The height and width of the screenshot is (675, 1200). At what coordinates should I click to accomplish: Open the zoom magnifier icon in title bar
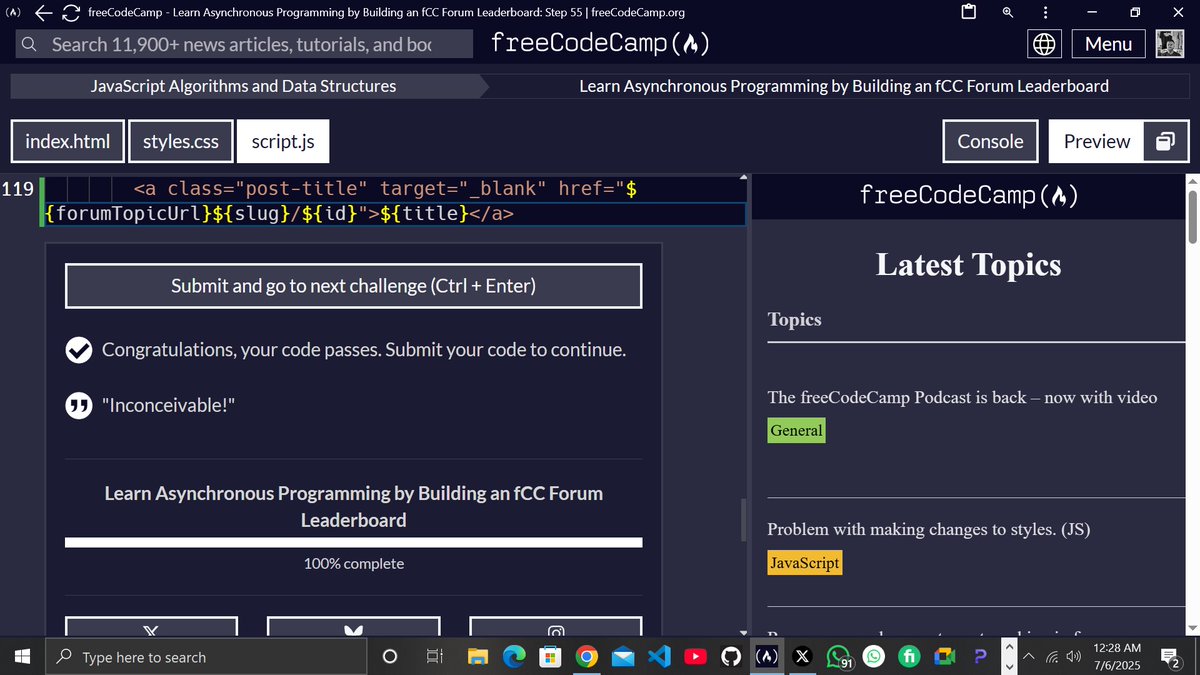[1007, 13]
